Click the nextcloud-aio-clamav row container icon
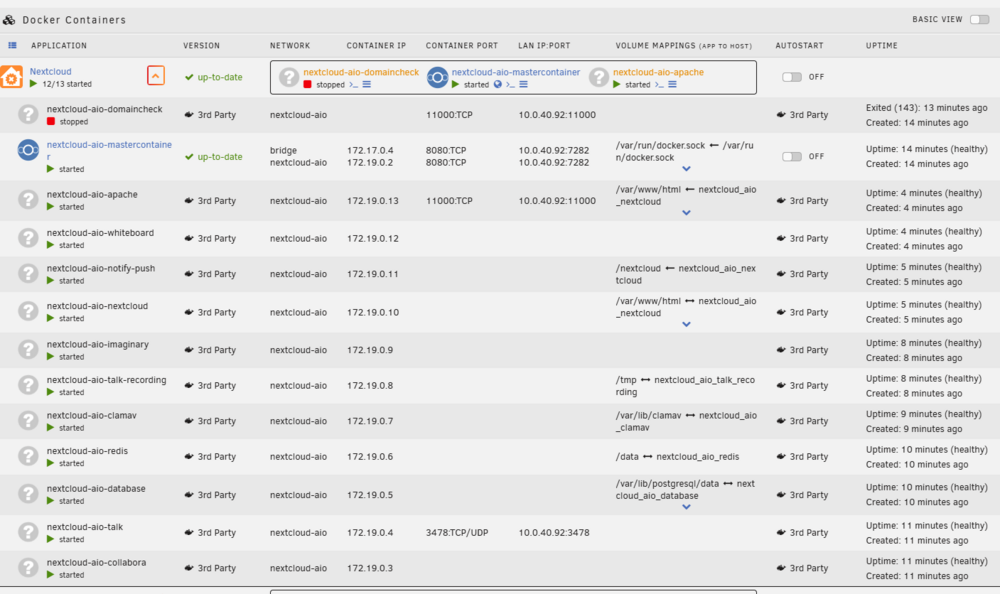The image size is (1000, 594). click(27, 420)
